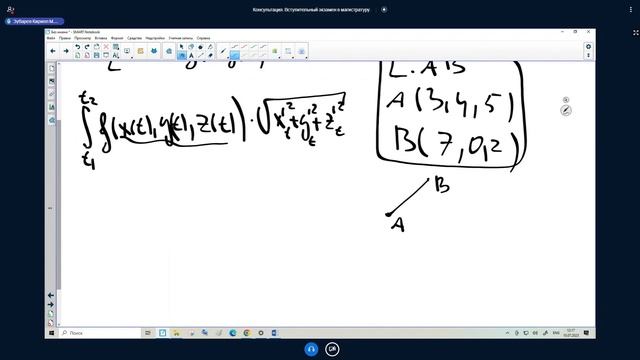640x360 pixels.
Task: Click the floating pen icon on right canvas
Action: pyautogui.click(x=566, y=110)
